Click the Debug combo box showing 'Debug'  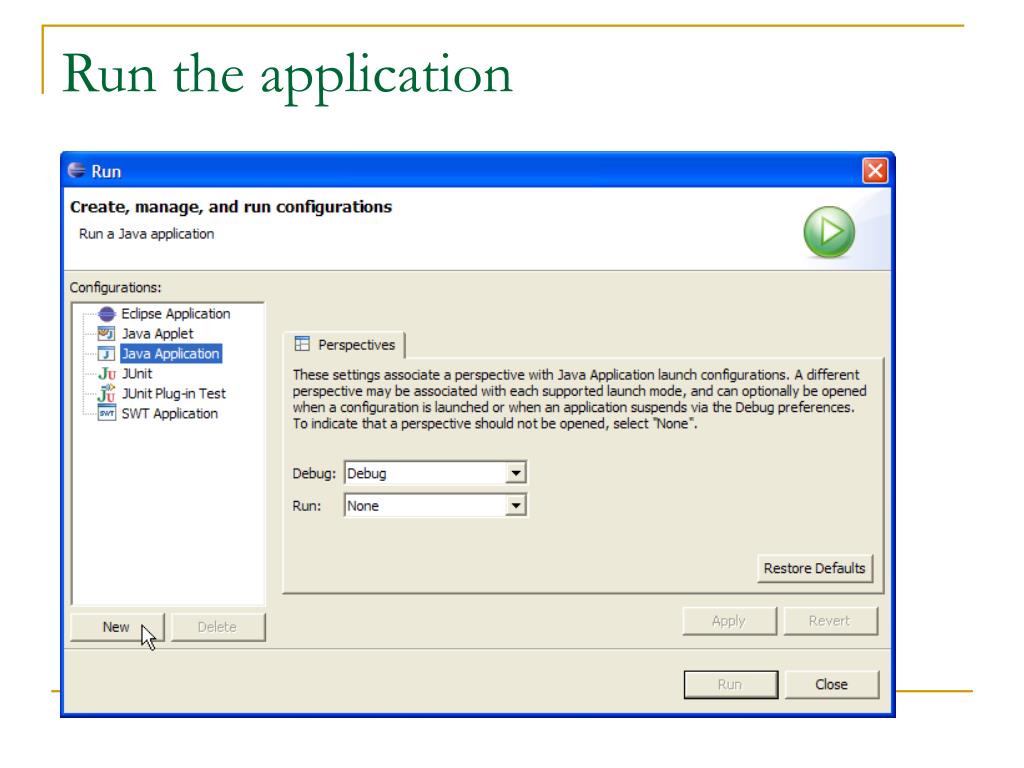[435, 473]
